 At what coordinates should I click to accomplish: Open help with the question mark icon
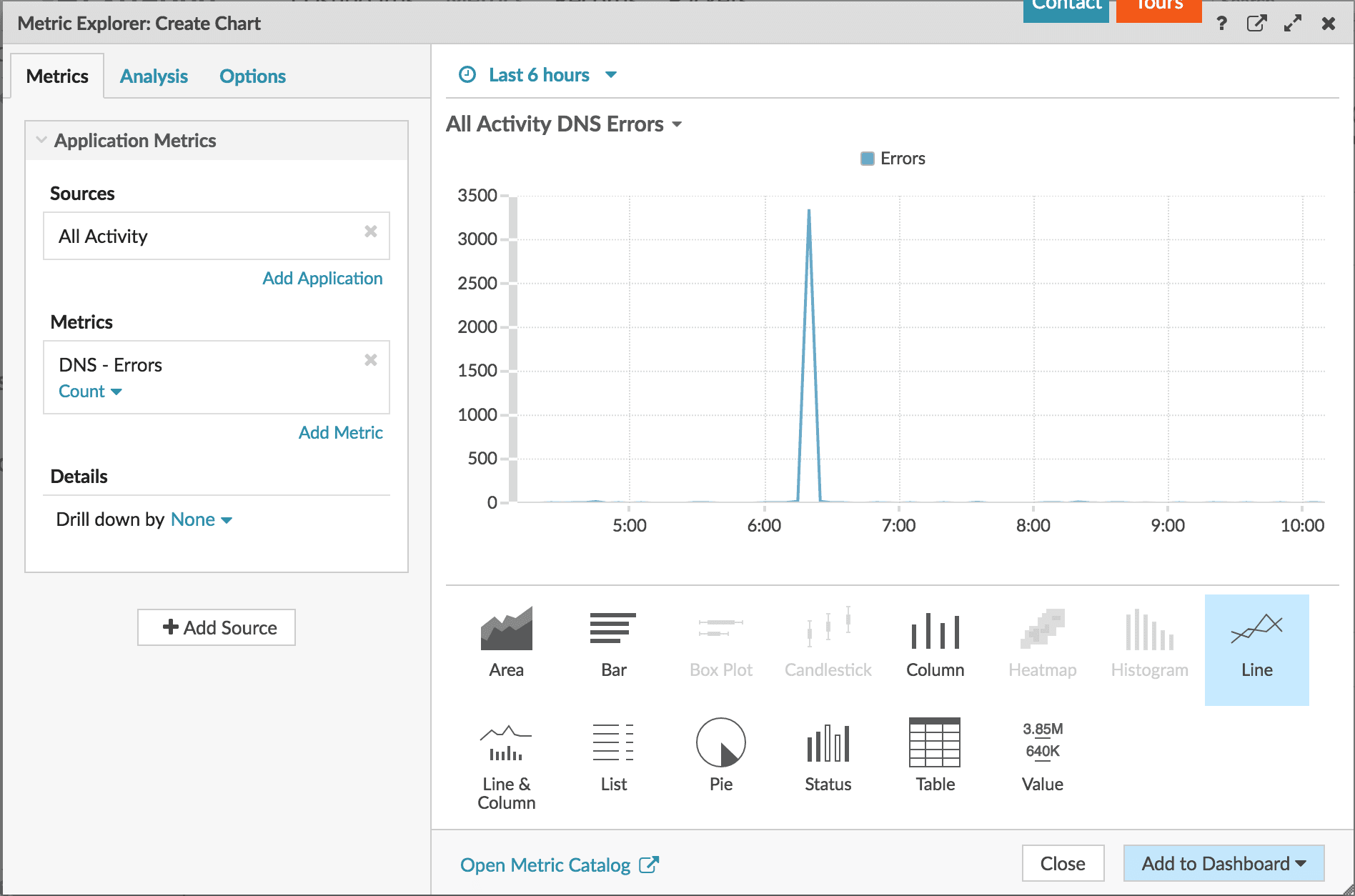(1221, 23)
